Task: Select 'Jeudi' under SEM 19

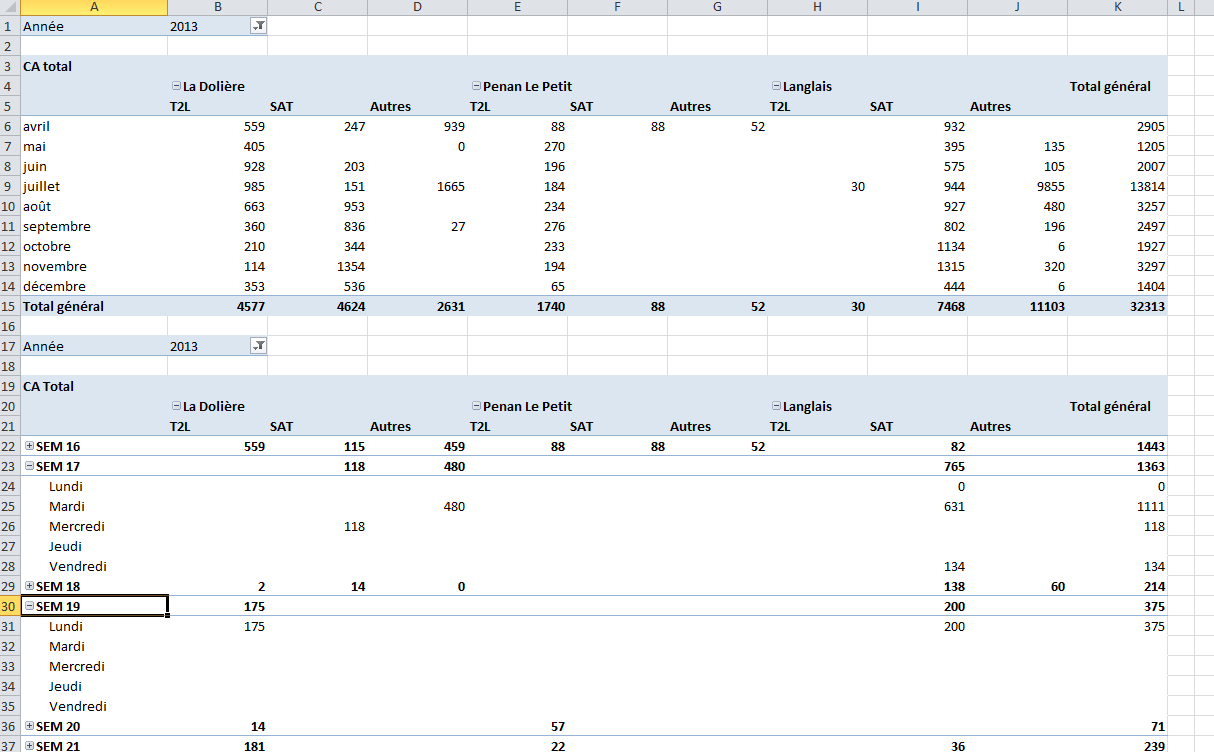Action: coord(66,686)
